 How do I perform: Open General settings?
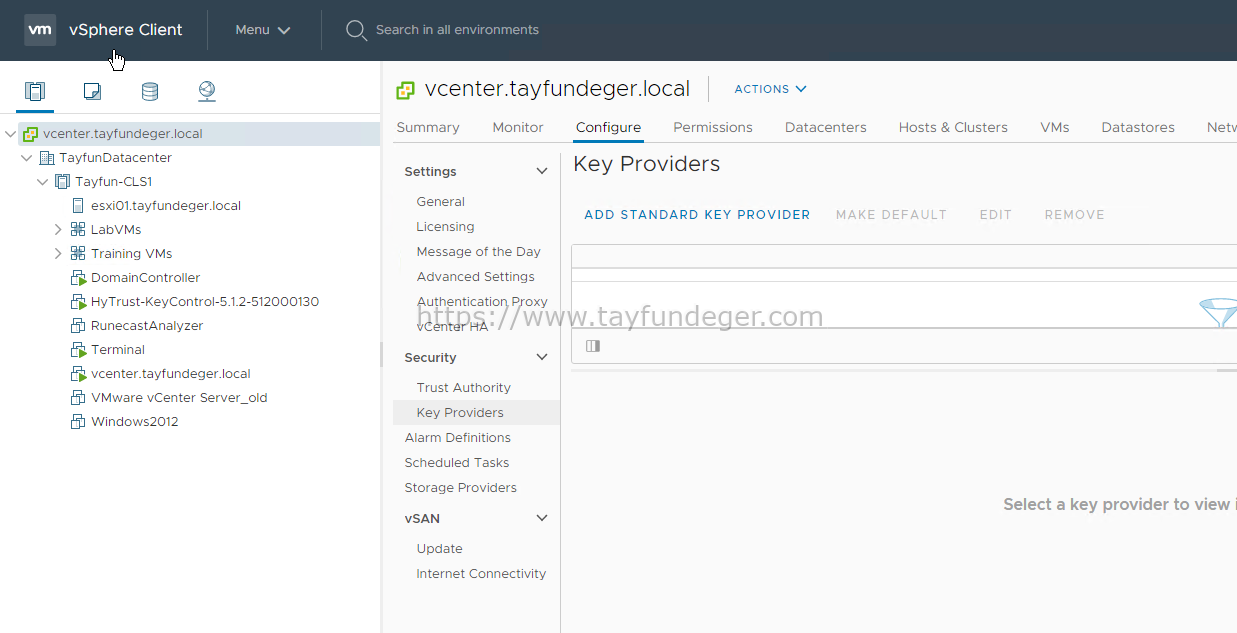coord(441,202)
